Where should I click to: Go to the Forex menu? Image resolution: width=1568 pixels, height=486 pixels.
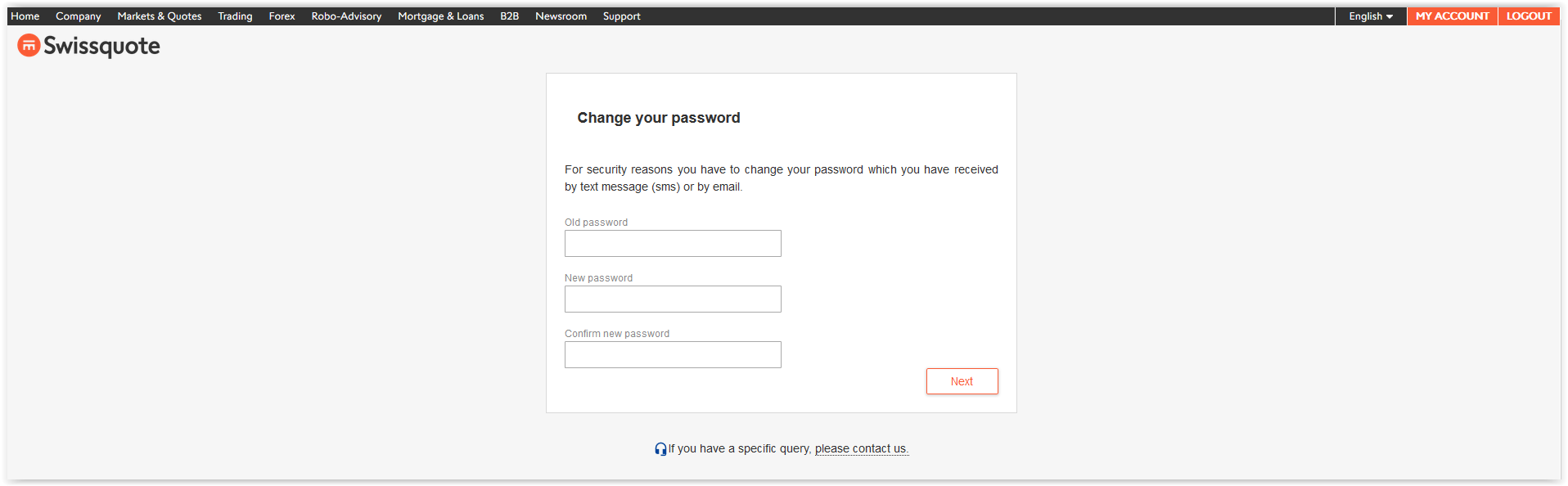[282, 16]
